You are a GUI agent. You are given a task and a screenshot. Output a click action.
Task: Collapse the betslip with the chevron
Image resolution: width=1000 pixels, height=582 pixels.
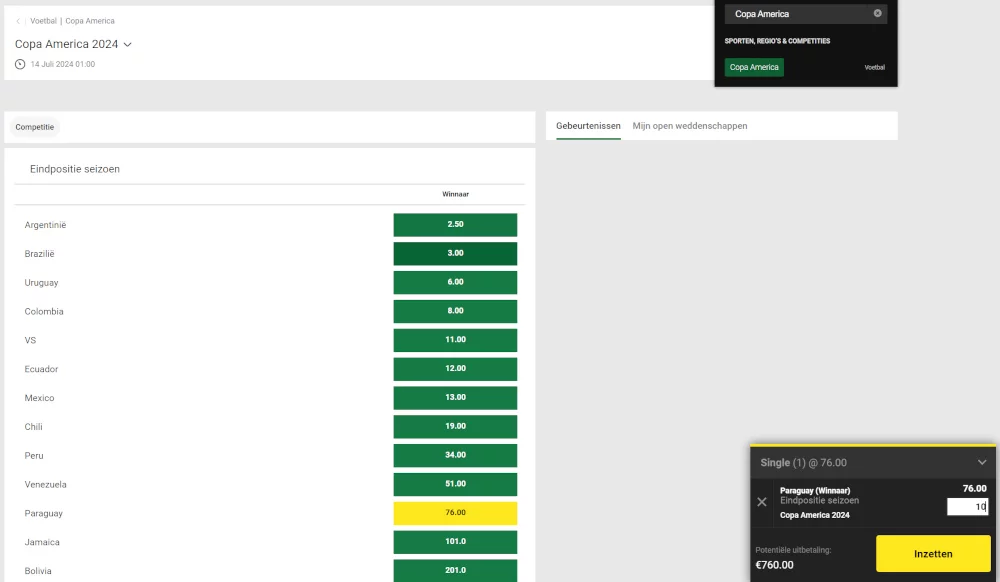(x=982, y=462)
